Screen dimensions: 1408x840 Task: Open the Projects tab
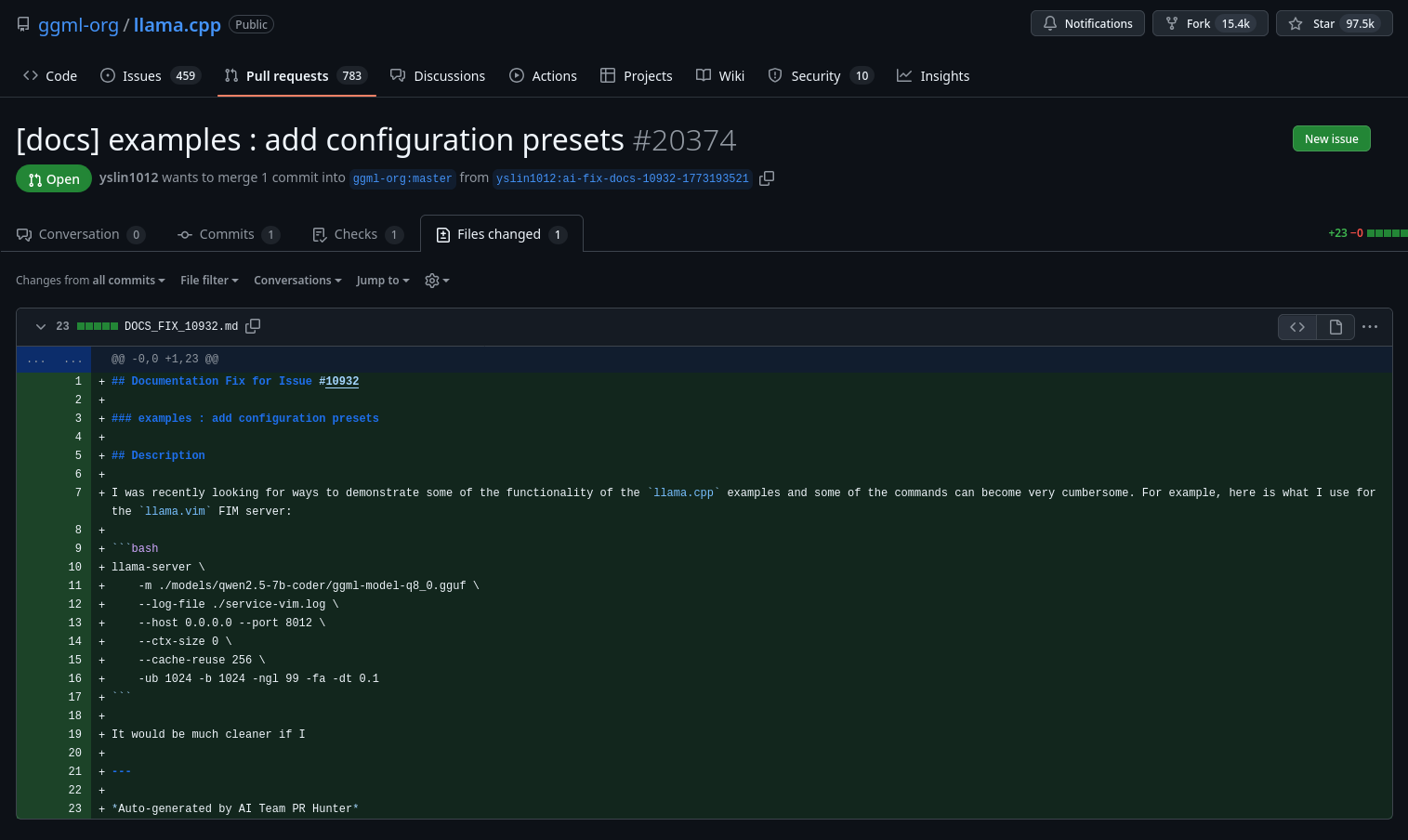637,76
